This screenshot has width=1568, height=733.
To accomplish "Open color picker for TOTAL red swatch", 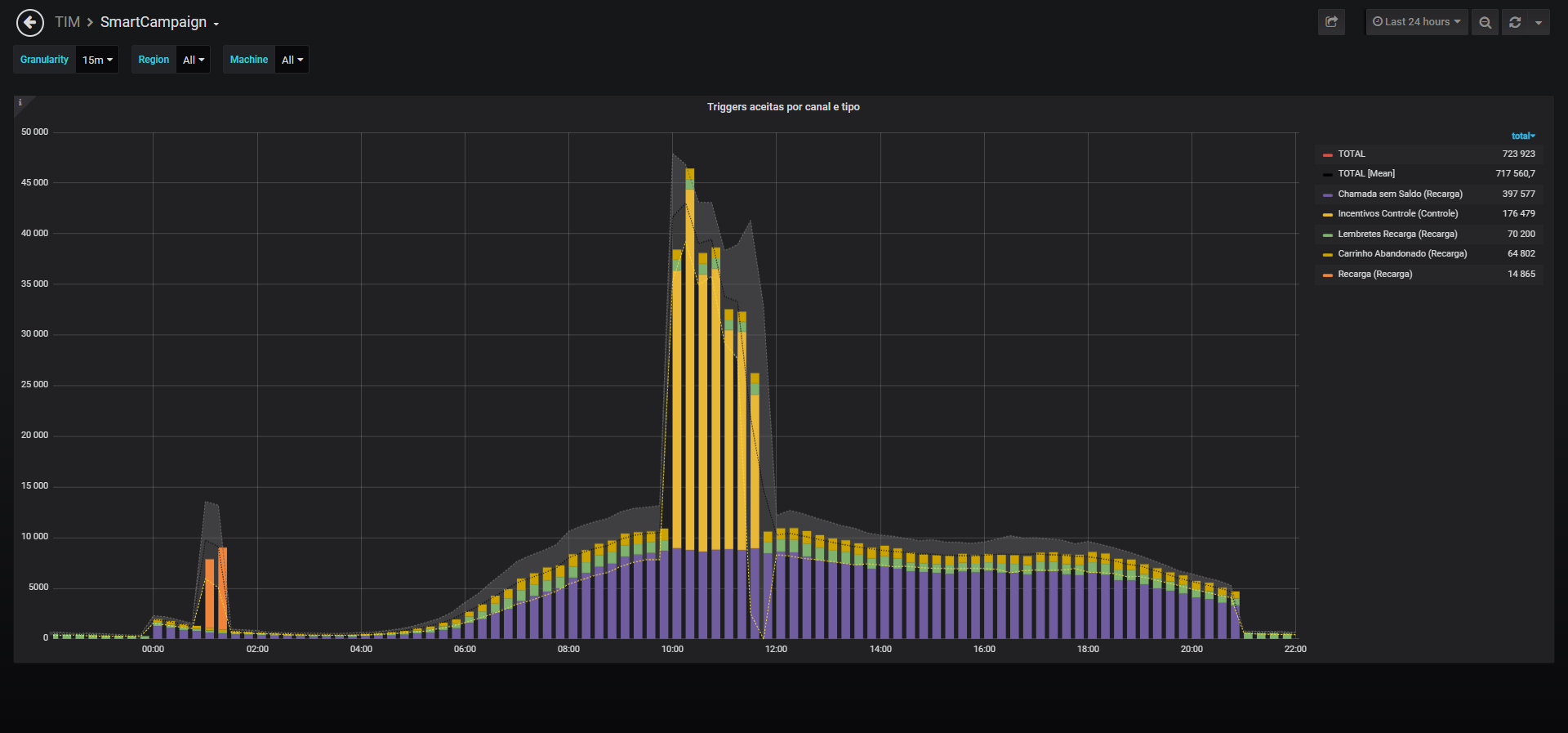I will 1328,154.
